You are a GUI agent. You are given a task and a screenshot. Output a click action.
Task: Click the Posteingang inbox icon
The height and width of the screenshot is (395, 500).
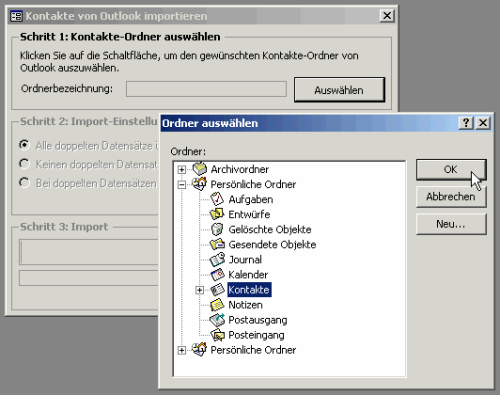(217, 335)
